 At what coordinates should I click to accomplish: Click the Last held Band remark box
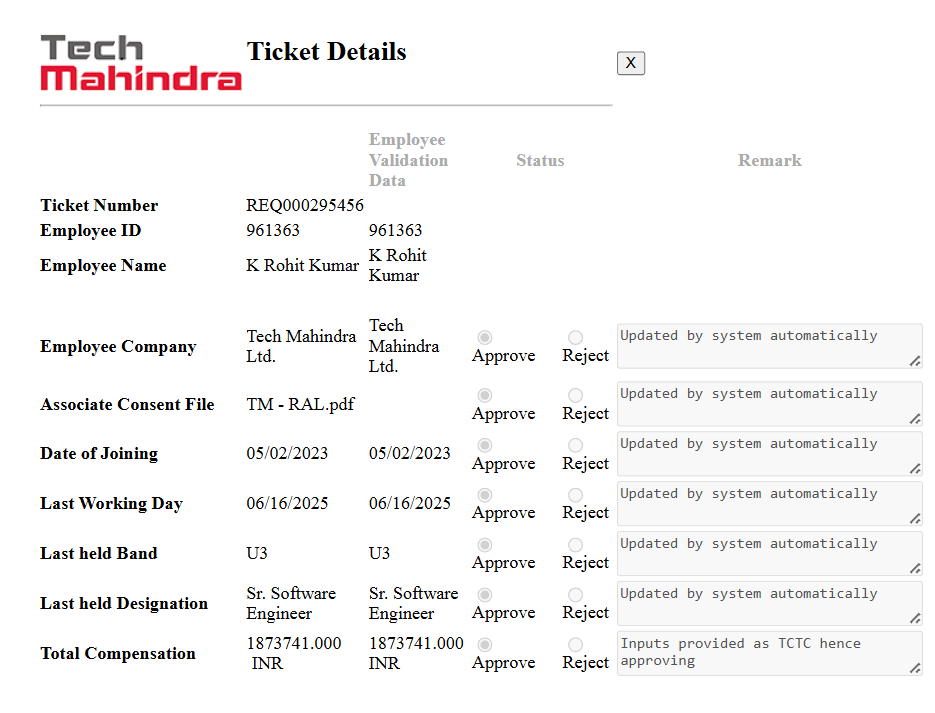(x=770, y=554)
